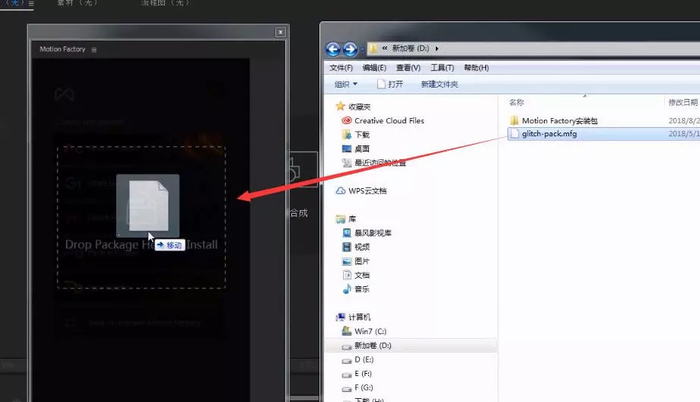Select Win7 (C:) drive
The height and width of the screenshot is (402, 700).
click(364, 331)
